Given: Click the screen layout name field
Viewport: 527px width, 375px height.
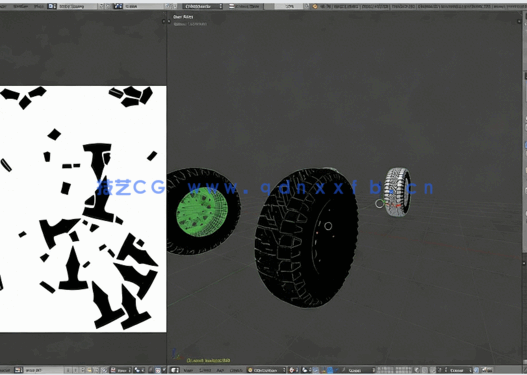Looking at the screenshot, I should 77,6.
